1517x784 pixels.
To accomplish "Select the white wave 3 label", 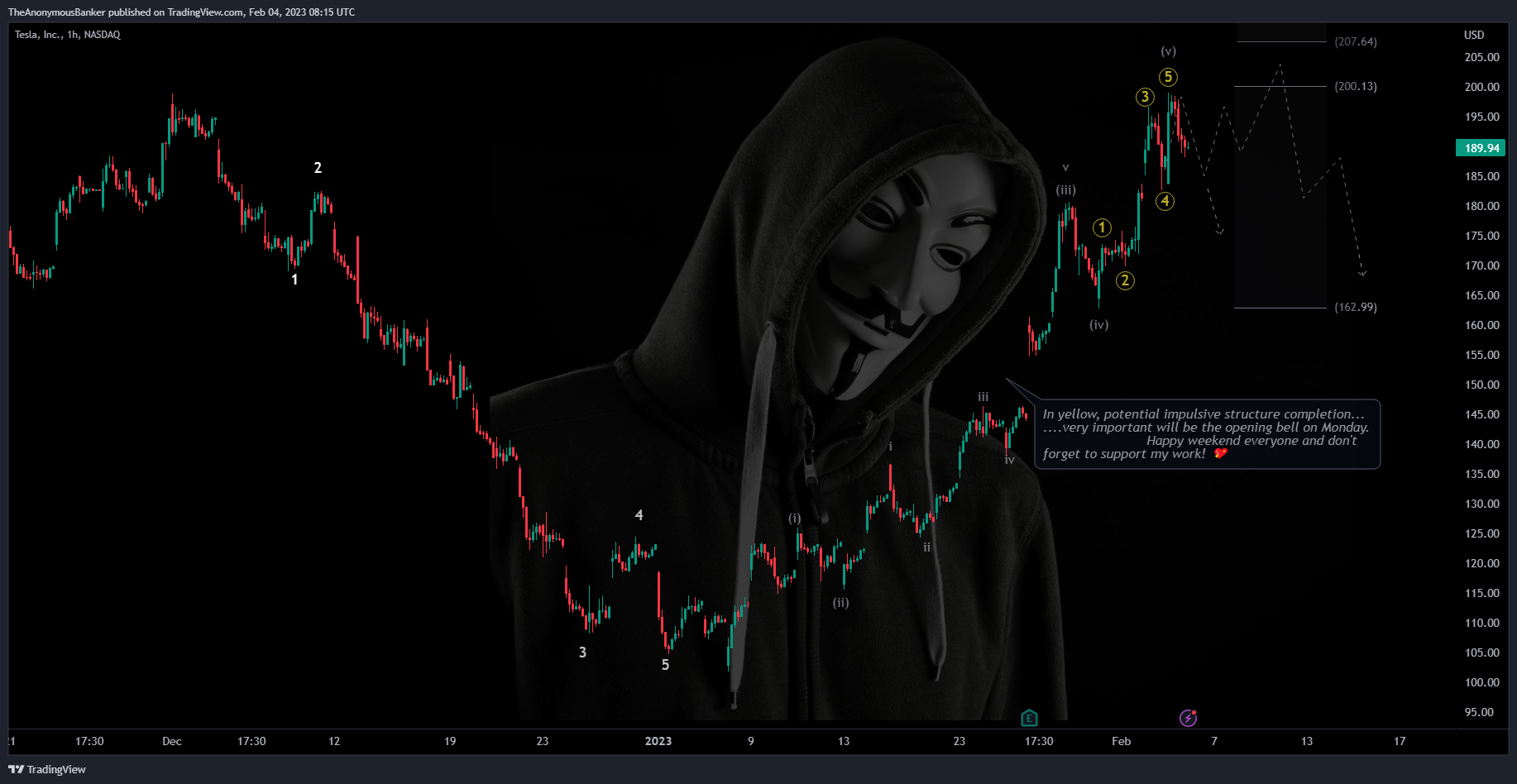I will coord(582,653).
